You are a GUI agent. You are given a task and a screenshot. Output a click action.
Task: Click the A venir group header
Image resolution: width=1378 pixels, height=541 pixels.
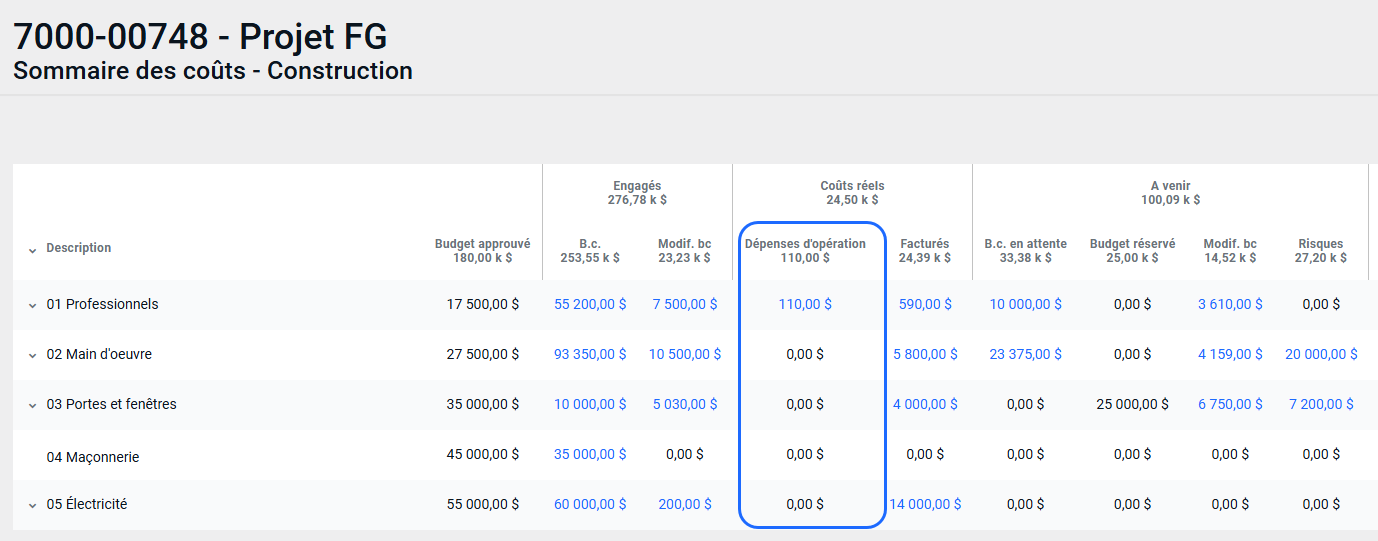pyautogui.click(x=1170, y=193)
